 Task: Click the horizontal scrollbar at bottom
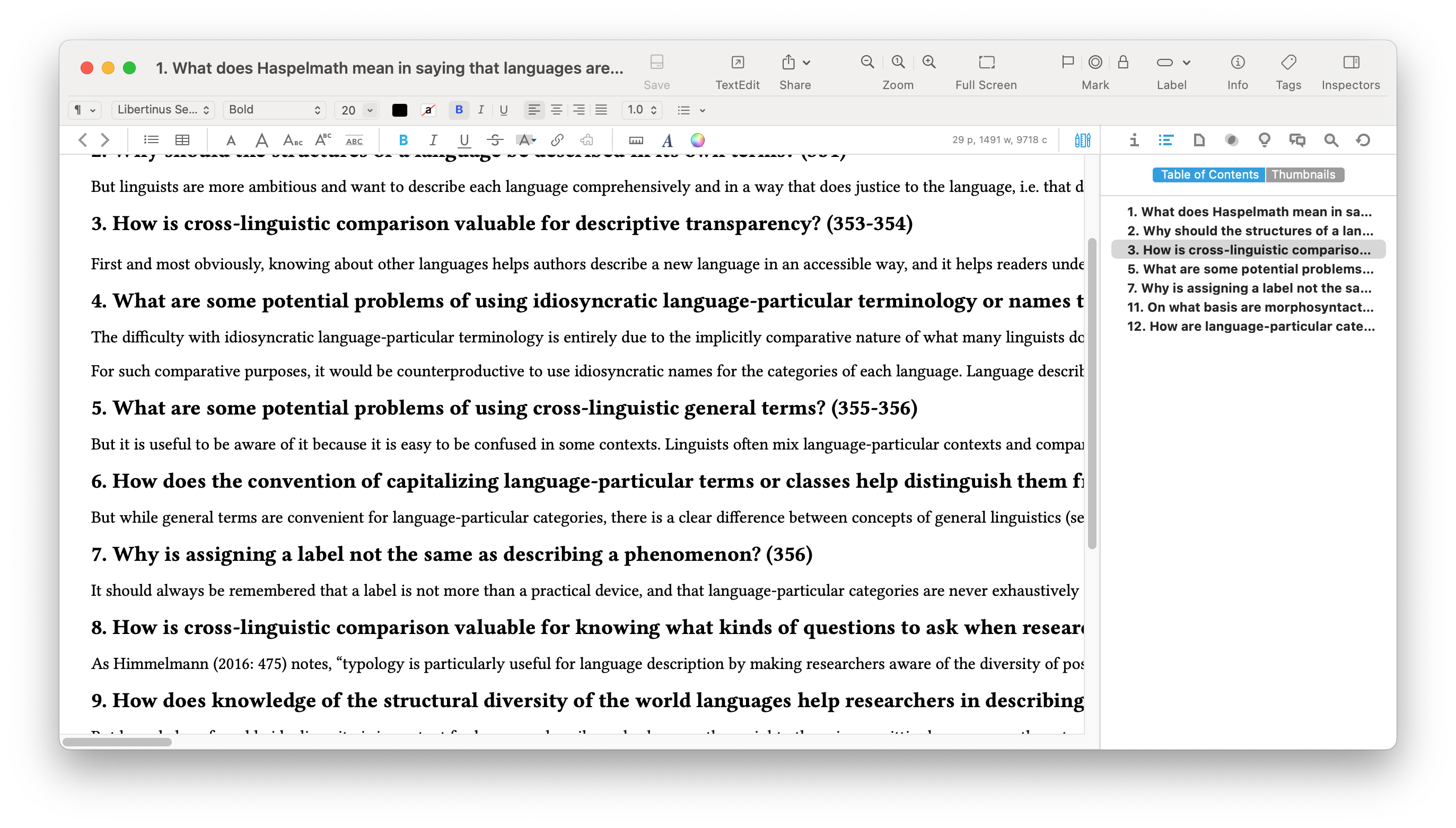[x=117, y=742]
